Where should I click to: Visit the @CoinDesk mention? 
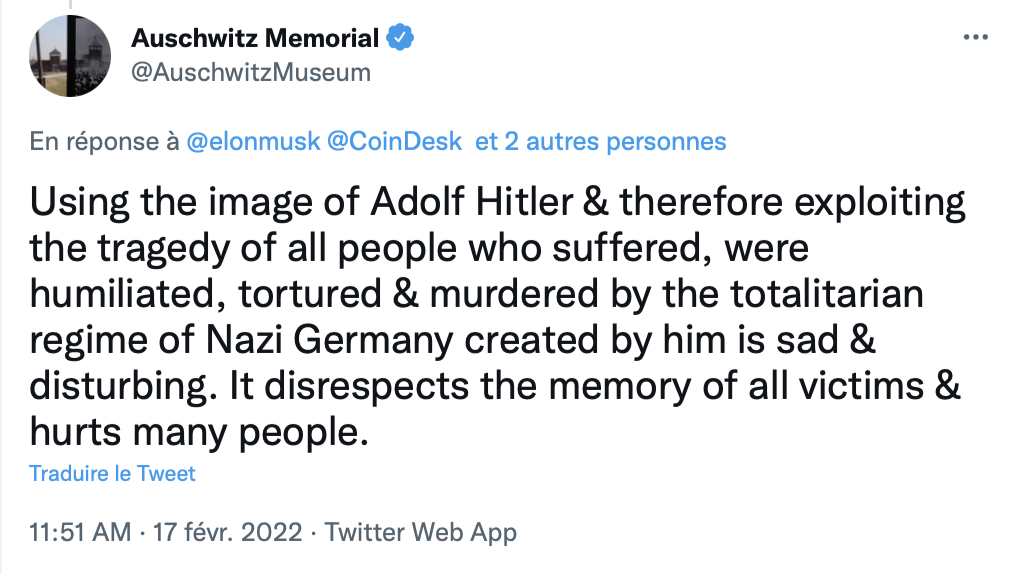click(x=394, y=141)
